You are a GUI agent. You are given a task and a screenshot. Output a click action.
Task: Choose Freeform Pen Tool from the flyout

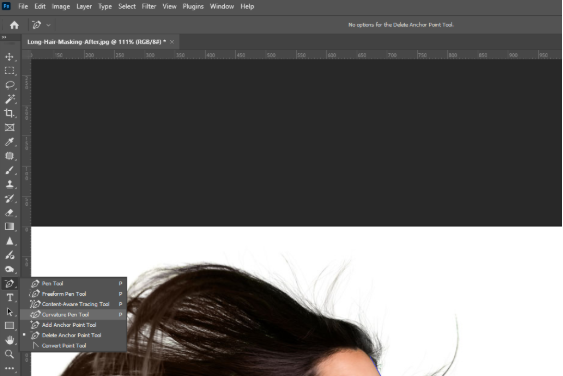(x=73, y=294)
